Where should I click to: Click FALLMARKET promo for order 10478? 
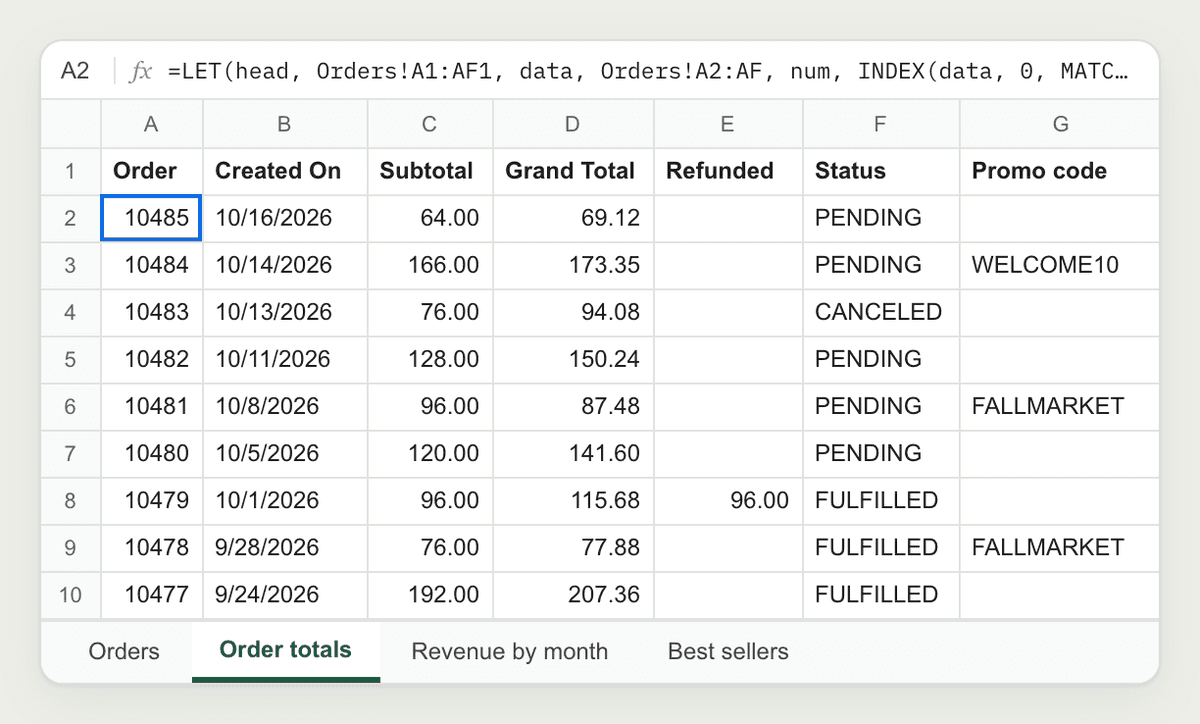pyautogui.click(x=1060, y=547)
